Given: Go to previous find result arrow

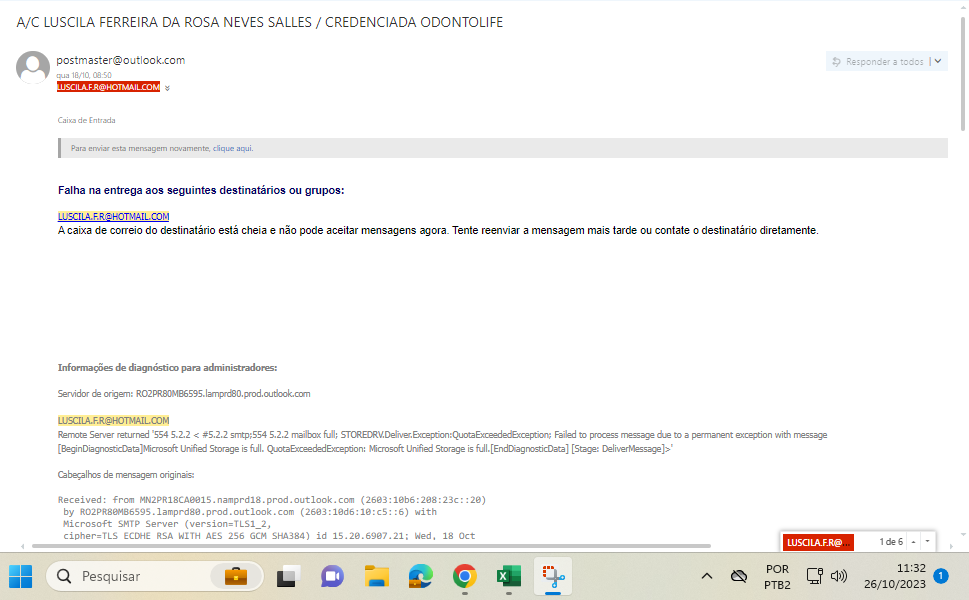Looking at the screenshot, I should 913,542.
